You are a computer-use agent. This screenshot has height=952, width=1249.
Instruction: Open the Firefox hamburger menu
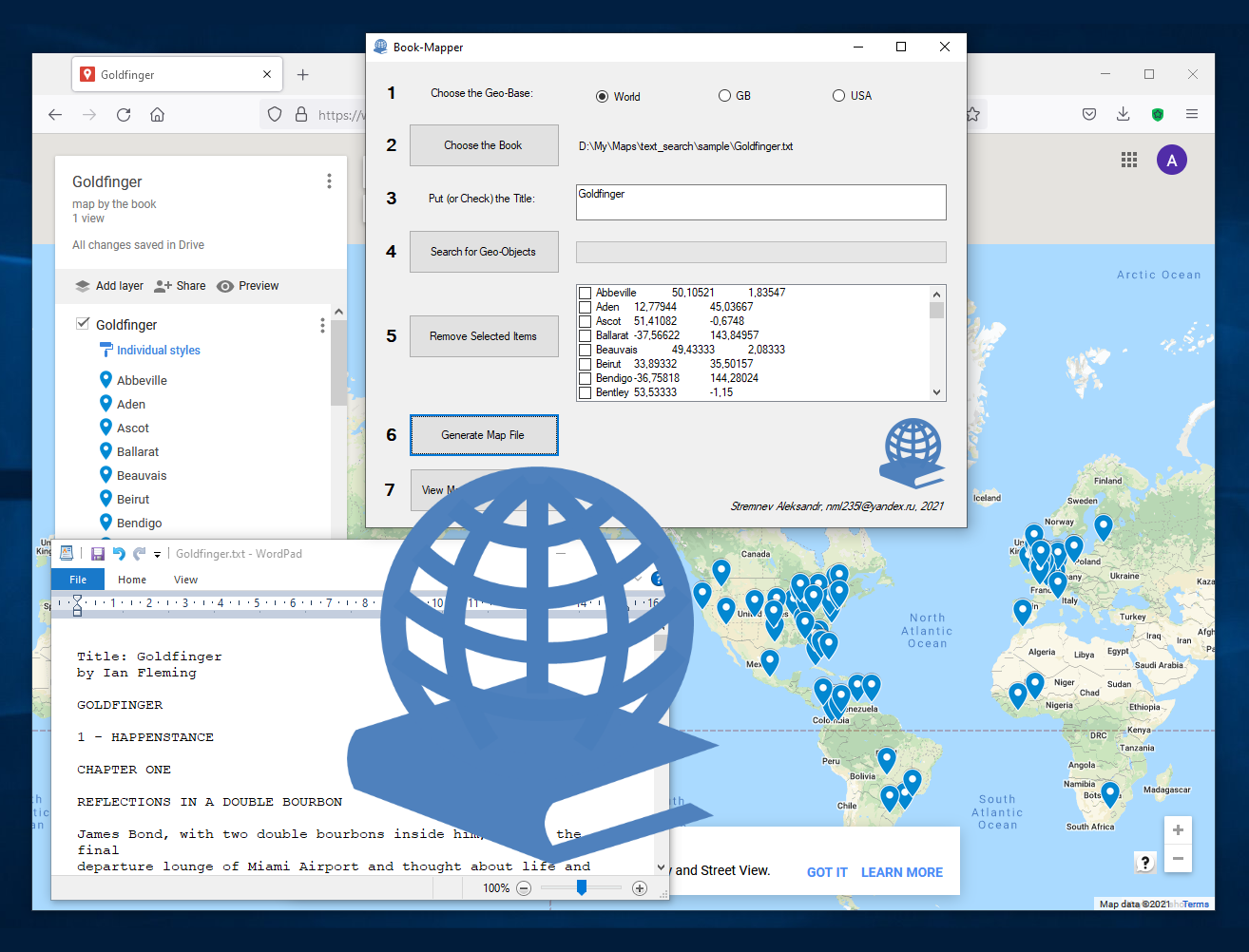click(1192, 114)
